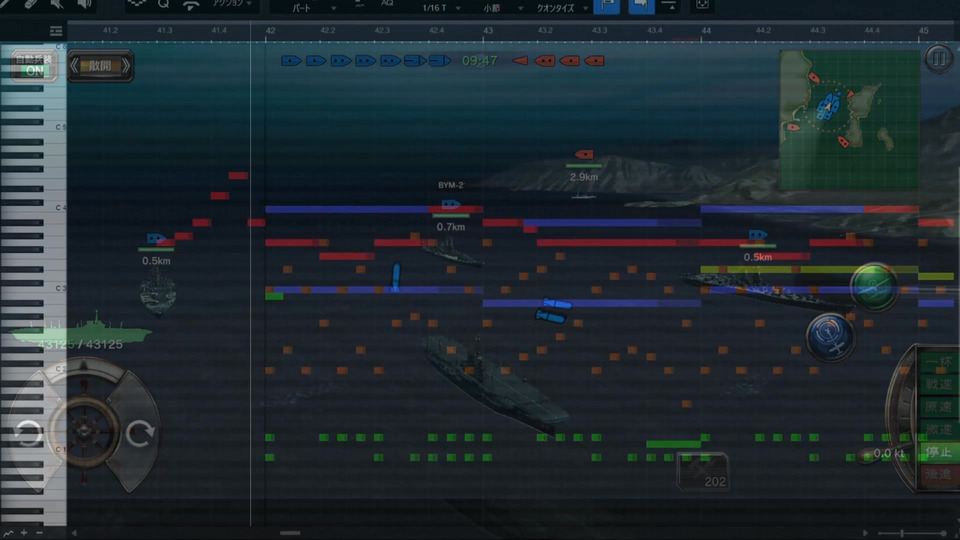
Task: Open the automation lane curve icon at bottom-left
Action: (x=9, y=533)
